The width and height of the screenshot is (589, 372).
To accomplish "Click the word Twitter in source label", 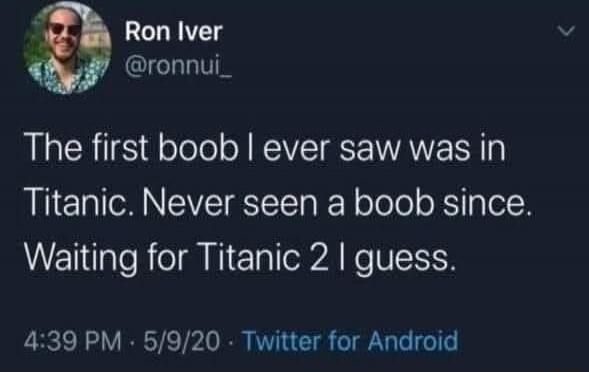I will [283, 341].
